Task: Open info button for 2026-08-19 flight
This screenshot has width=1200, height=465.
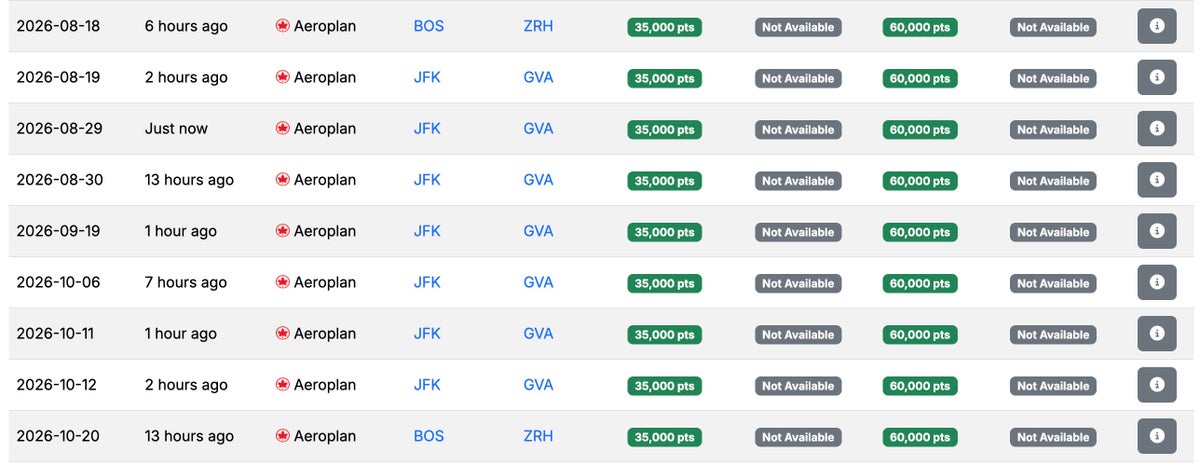Action: pos(1157,77)
